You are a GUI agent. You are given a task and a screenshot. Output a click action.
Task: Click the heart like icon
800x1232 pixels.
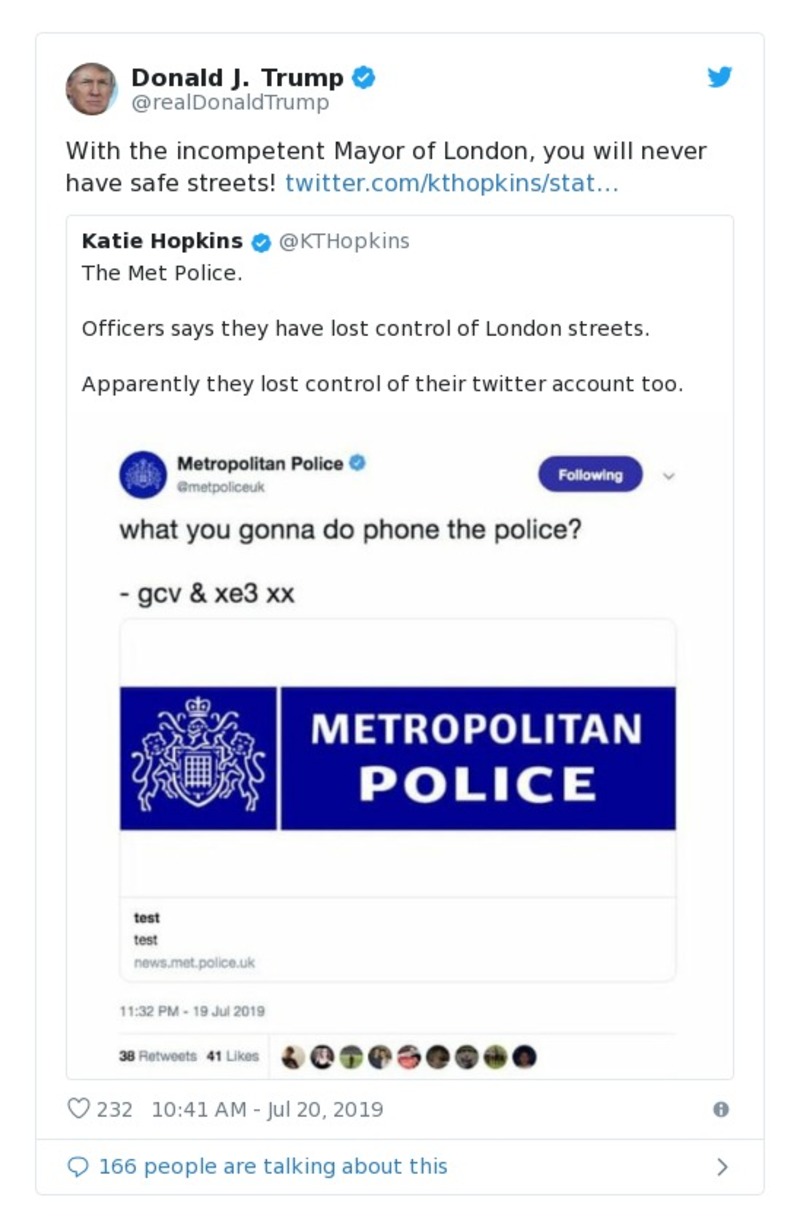(78, 1109)
